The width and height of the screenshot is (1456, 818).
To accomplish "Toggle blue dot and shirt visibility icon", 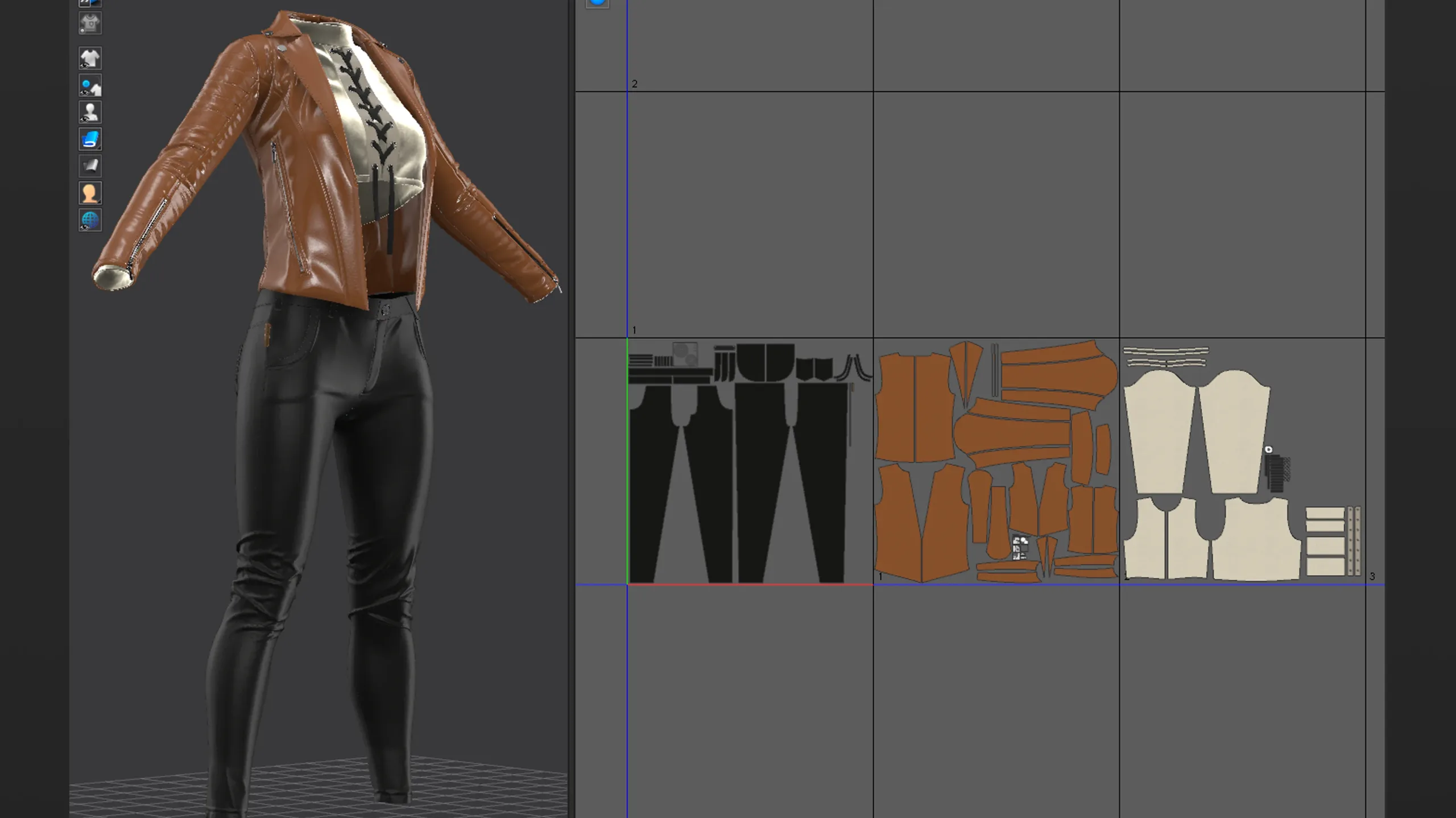I will (90, 85).
